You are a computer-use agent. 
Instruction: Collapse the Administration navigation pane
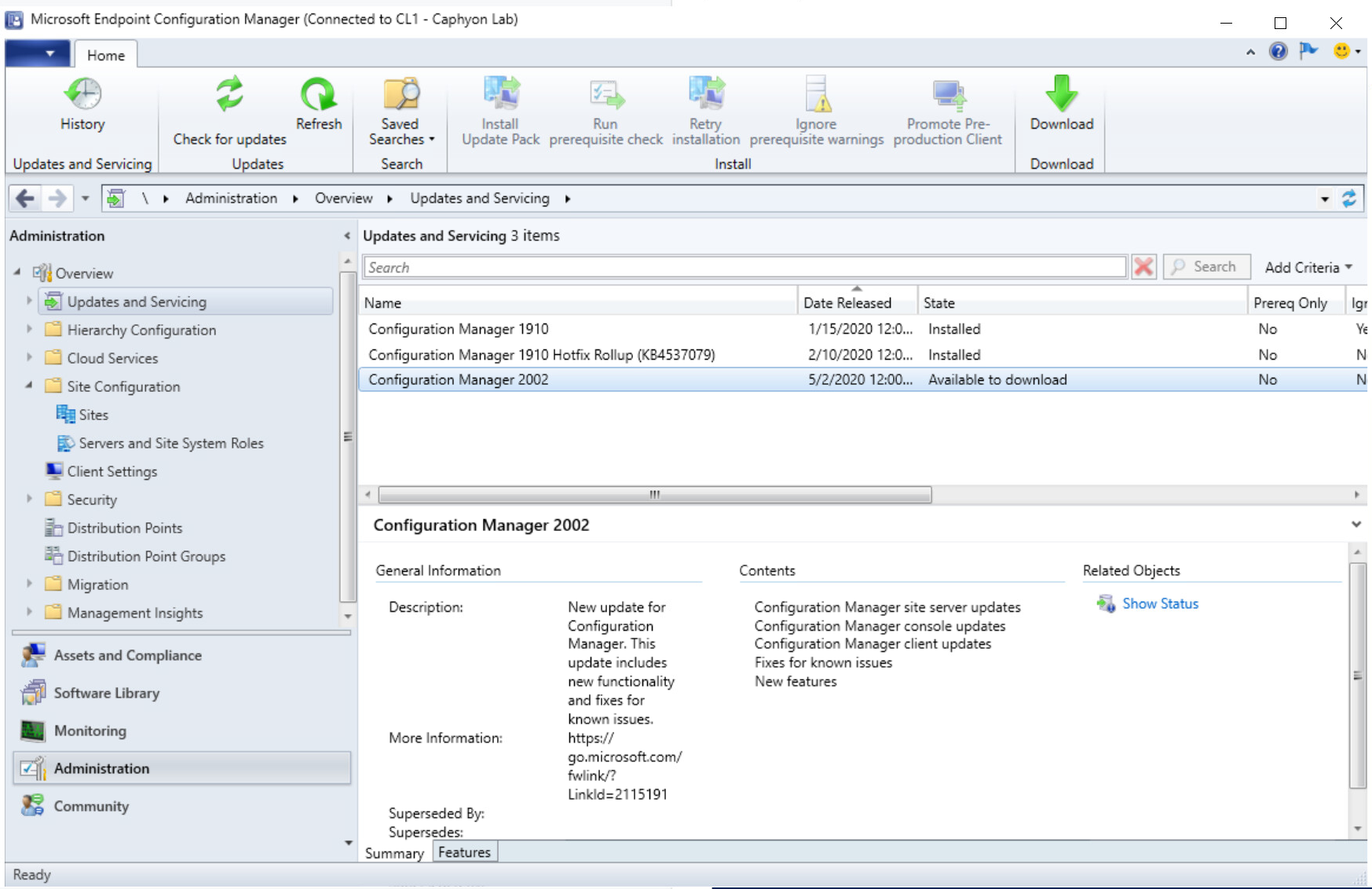[x=347, y=236]
